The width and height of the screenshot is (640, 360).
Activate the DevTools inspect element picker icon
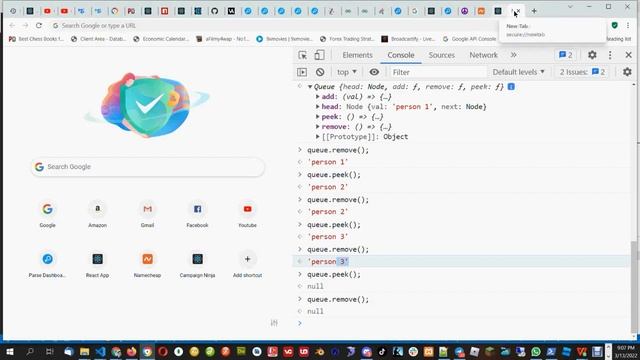coord(302,55)
